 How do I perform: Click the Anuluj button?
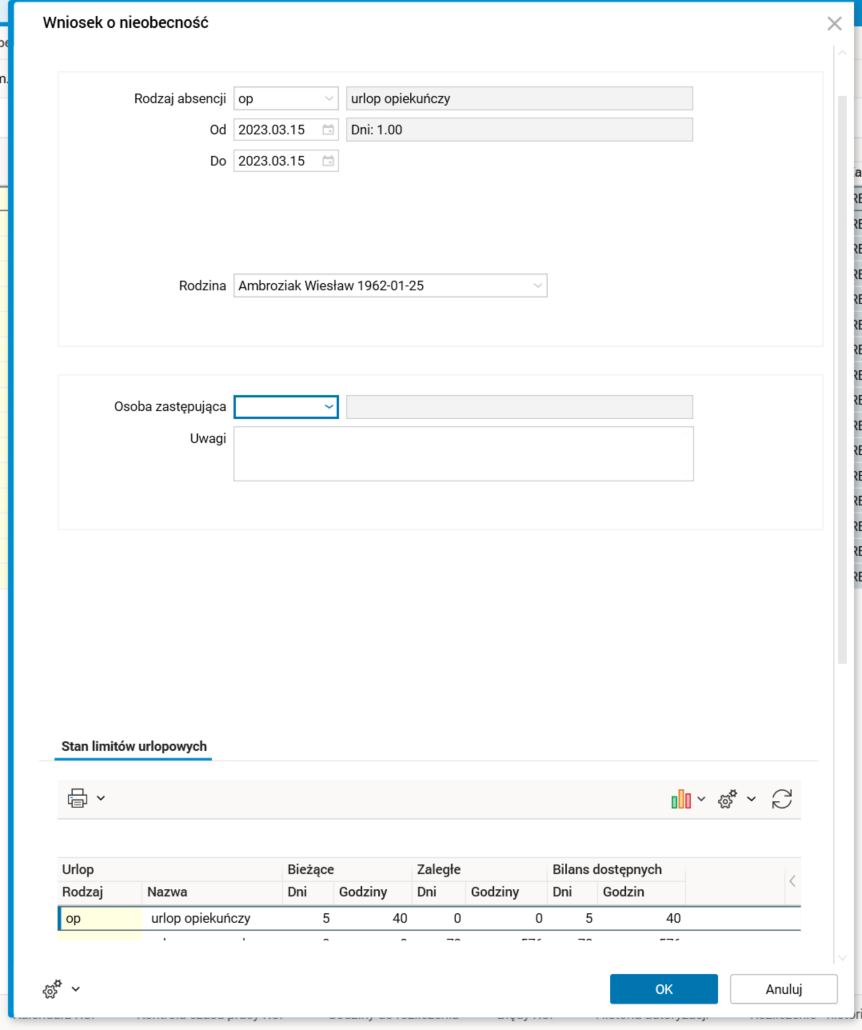pos(784,989)
